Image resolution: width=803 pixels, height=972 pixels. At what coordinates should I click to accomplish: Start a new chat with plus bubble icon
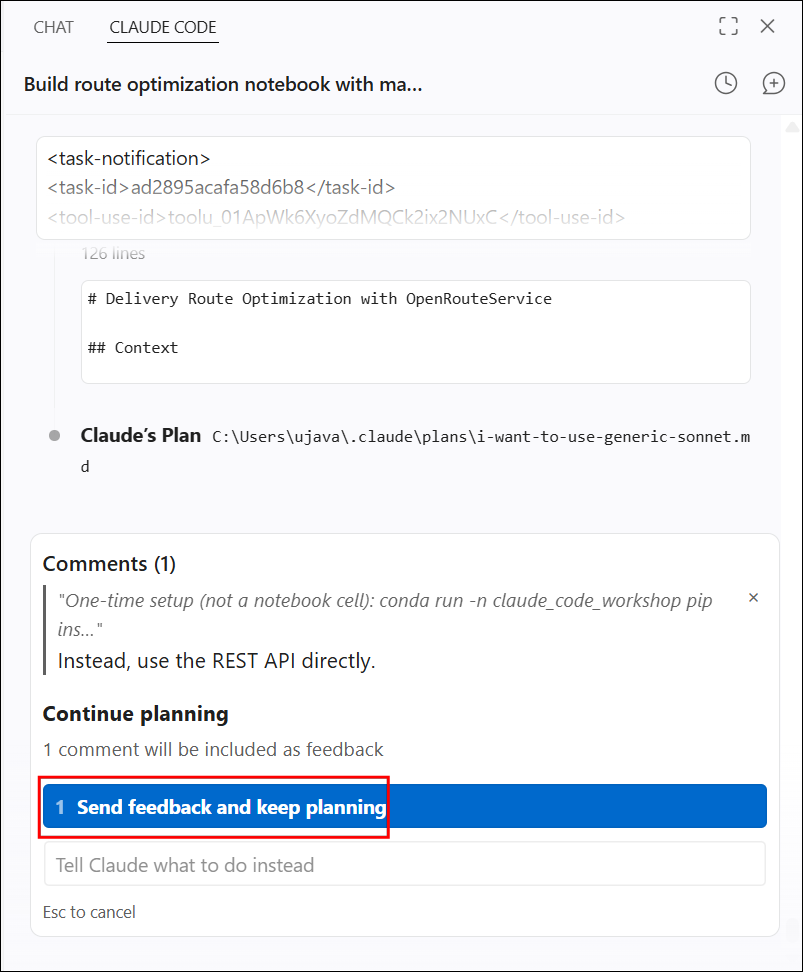point(773,83)
